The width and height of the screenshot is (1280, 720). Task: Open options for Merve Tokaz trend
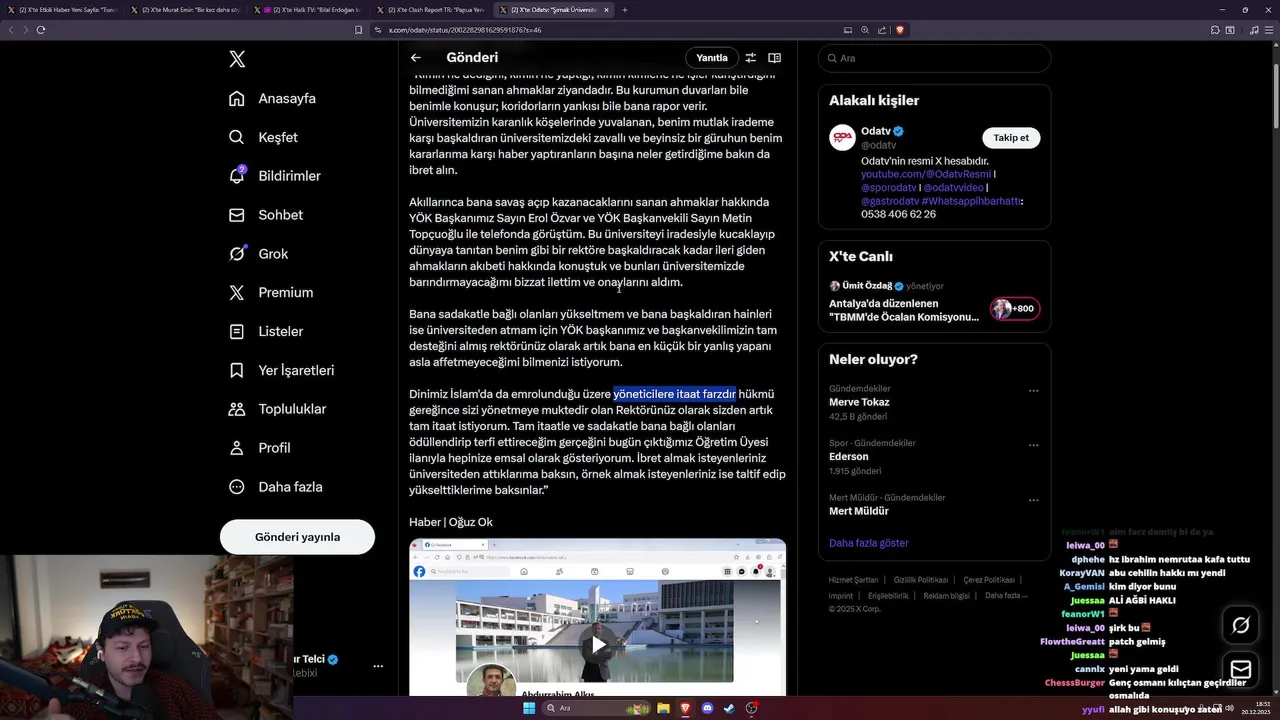[x=1034, y=391]
